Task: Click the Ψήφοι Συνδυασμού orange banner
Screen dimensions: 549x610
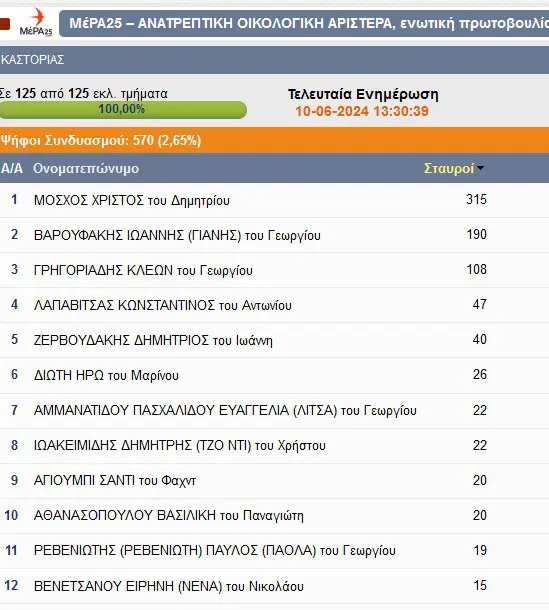Action: click(x=274, y=140)
